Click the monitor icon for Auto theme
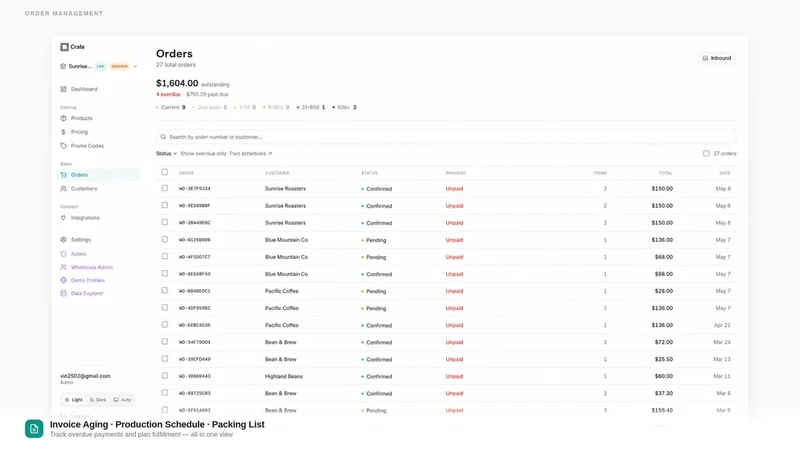The height and width of the screenshot is (450, 800). 116,400
